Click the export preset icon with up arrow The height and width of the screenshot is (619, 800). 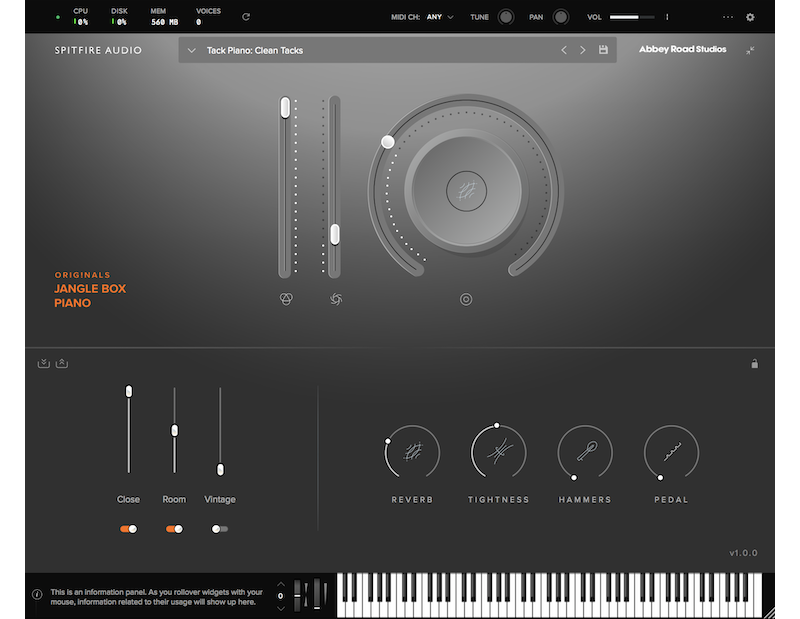[x=62, y=363]
